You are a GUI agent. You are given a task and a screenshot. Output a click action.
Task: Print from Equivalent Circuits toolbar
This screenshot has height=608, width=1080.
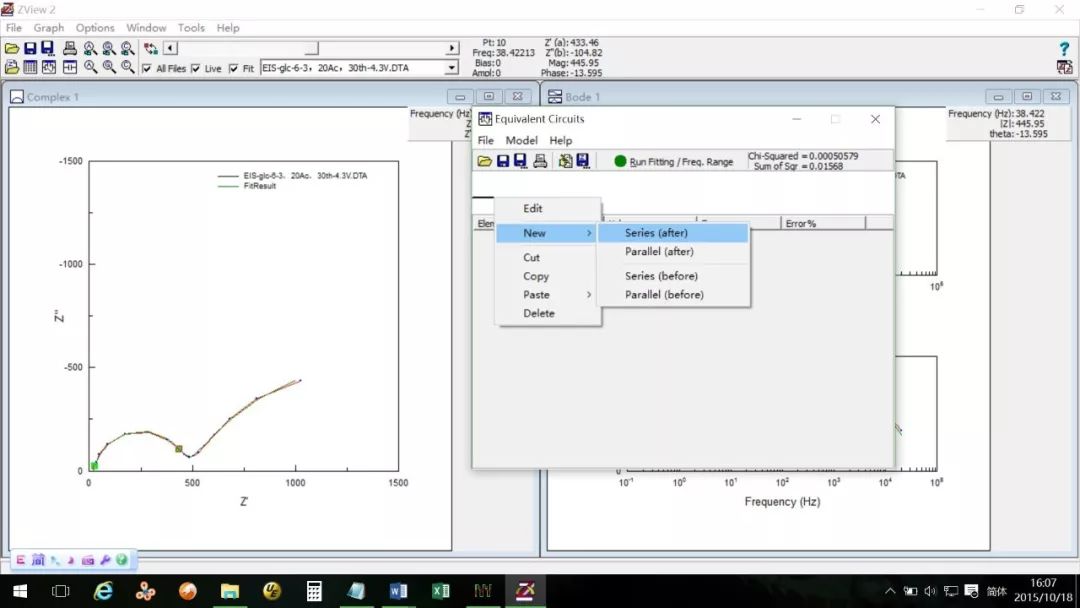click(x=540, y=161)
